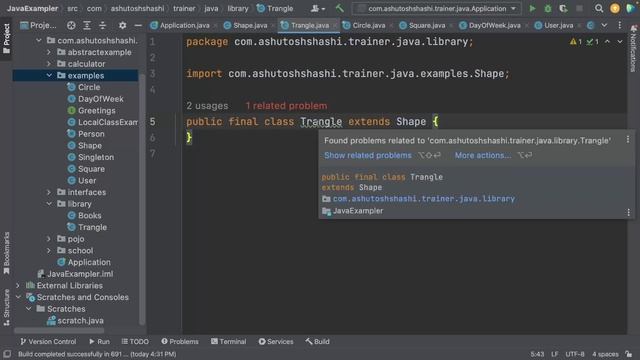The image size is (640, 360).
Task: Expand all in Project panel
Action: coord(87,25)
